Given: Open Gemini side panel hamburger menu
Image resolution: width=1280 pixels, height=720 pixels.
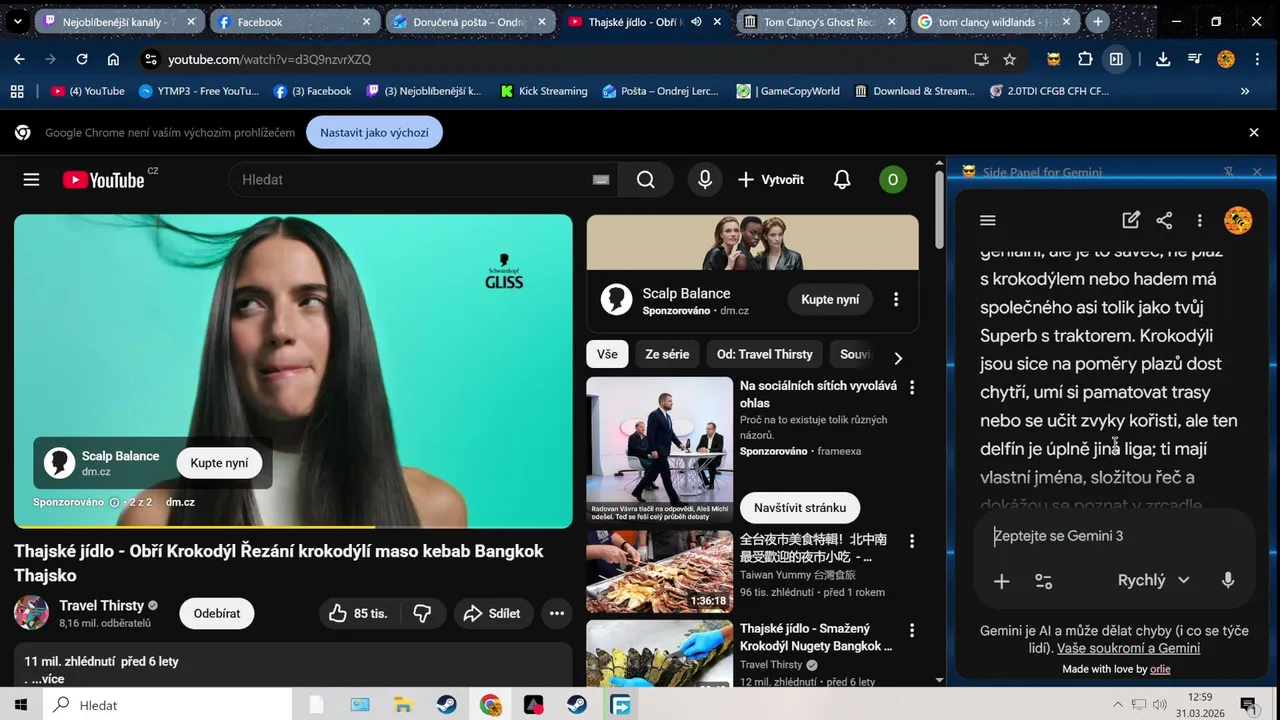Looking at the screenshot, I should (x=988, y=220).
